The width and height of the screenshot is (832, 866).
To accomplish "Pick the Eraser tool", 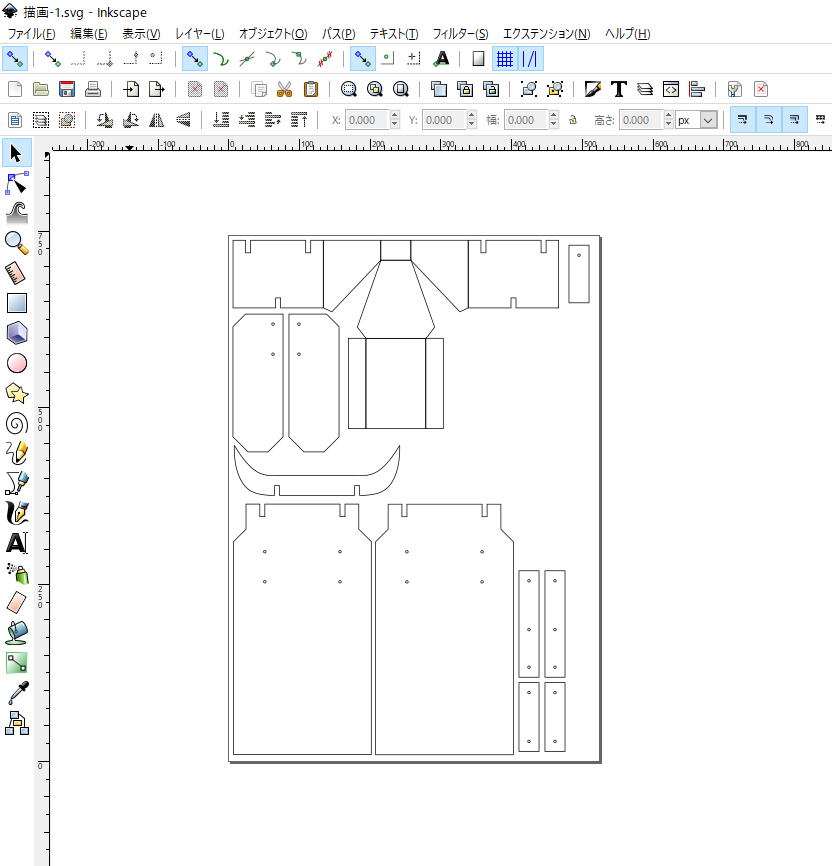I will pos(16,602).
